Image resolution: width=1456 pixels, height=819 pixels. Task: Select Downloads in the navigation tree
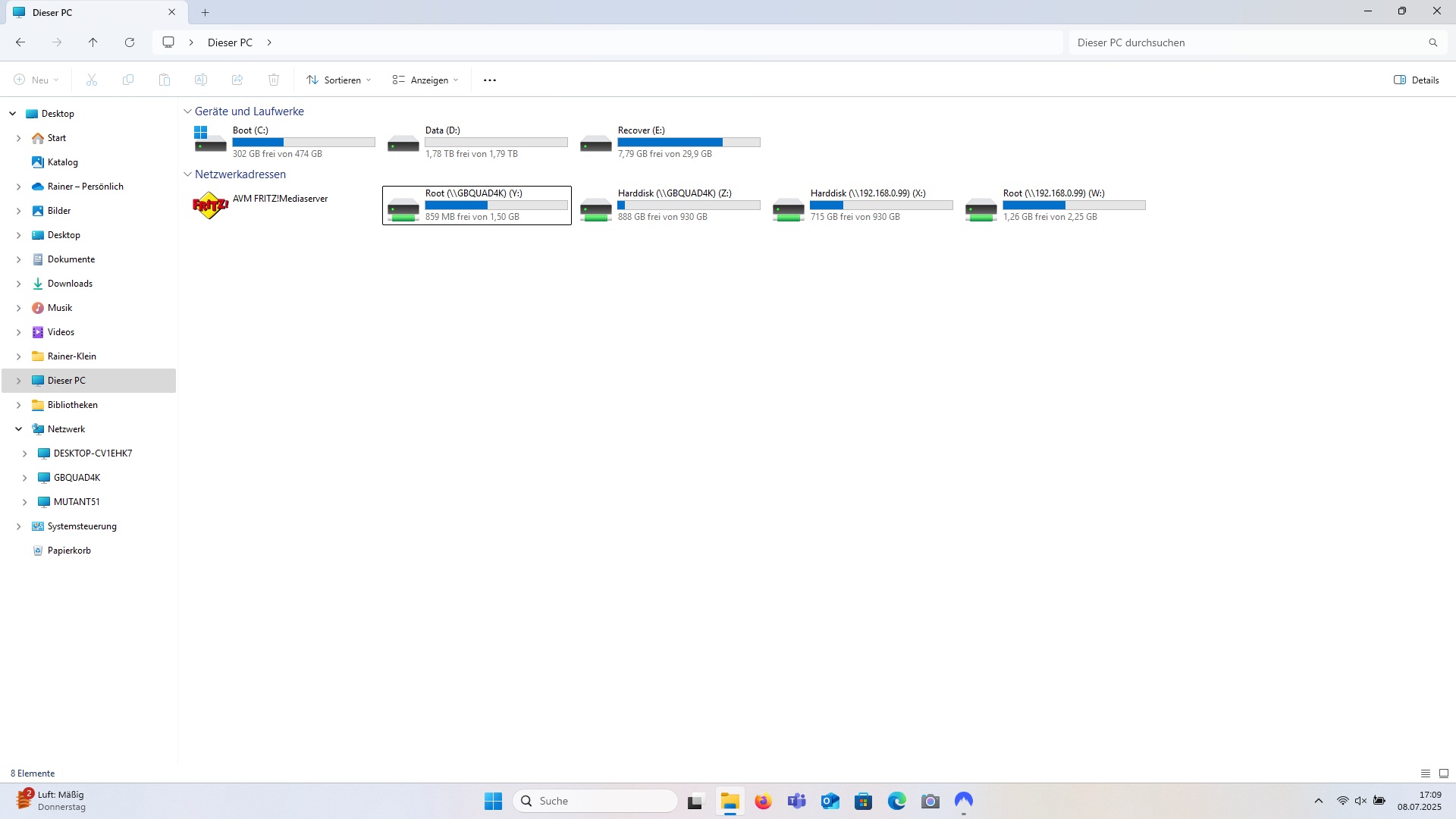coord(70,284)
